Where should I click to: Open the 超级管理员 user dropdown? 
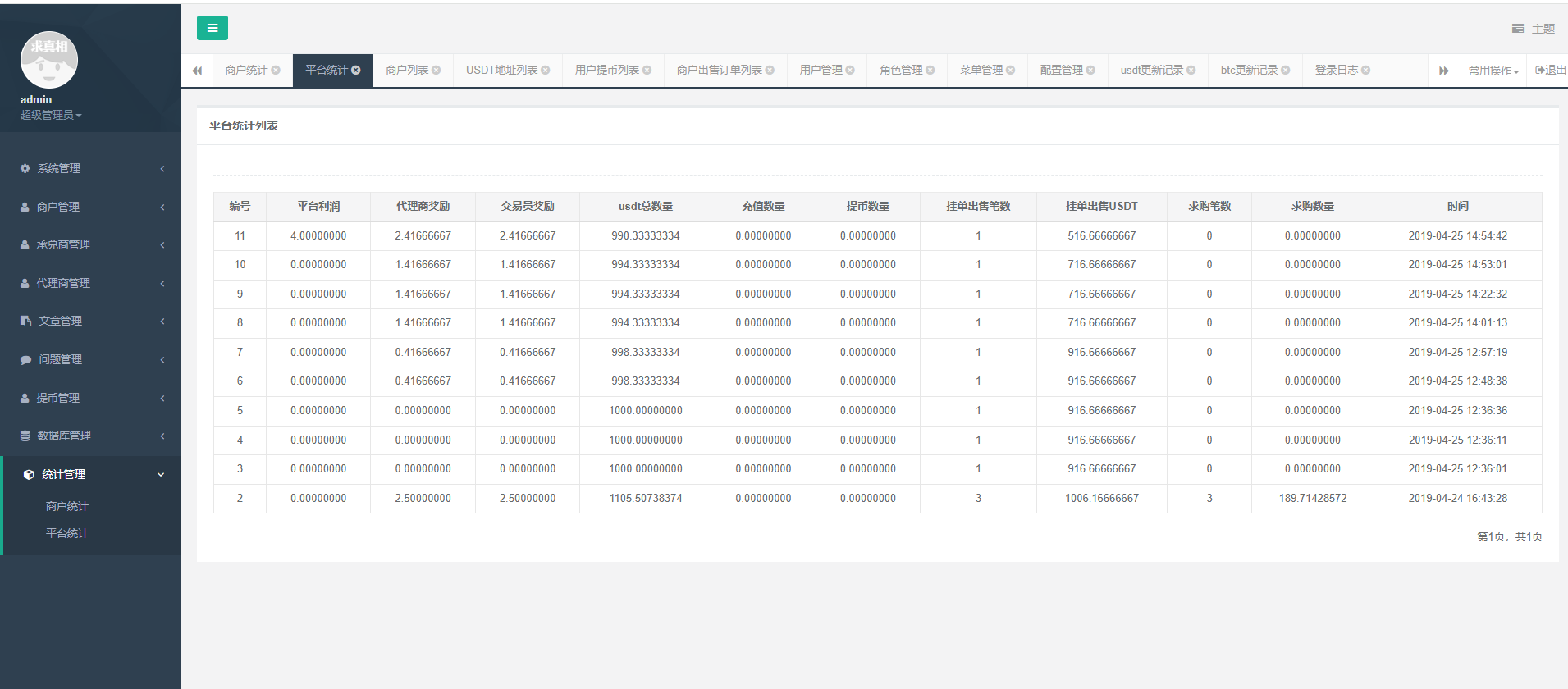pos(51,115)
